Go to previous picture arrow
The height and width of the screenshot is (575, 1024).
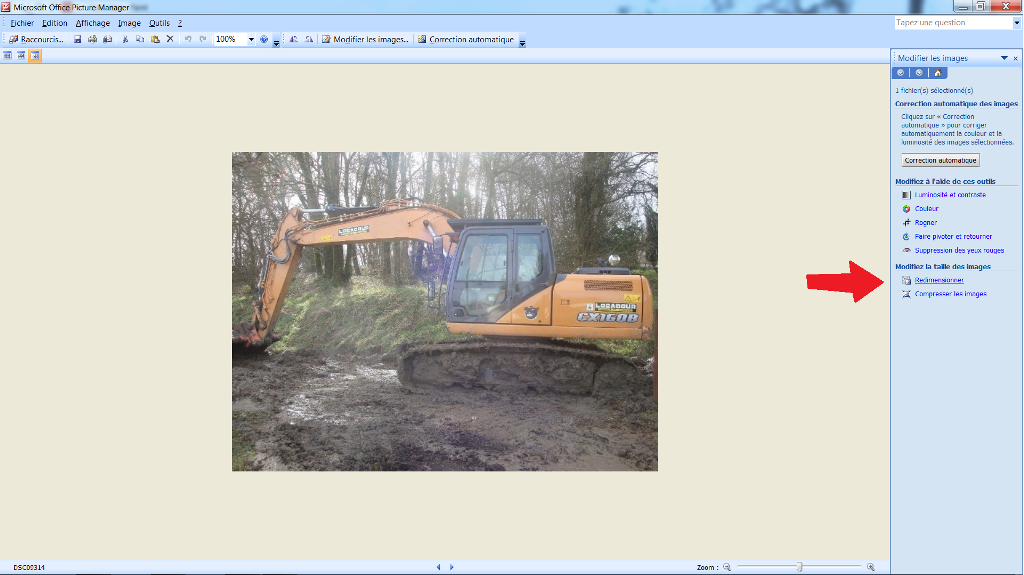(438, 567)
